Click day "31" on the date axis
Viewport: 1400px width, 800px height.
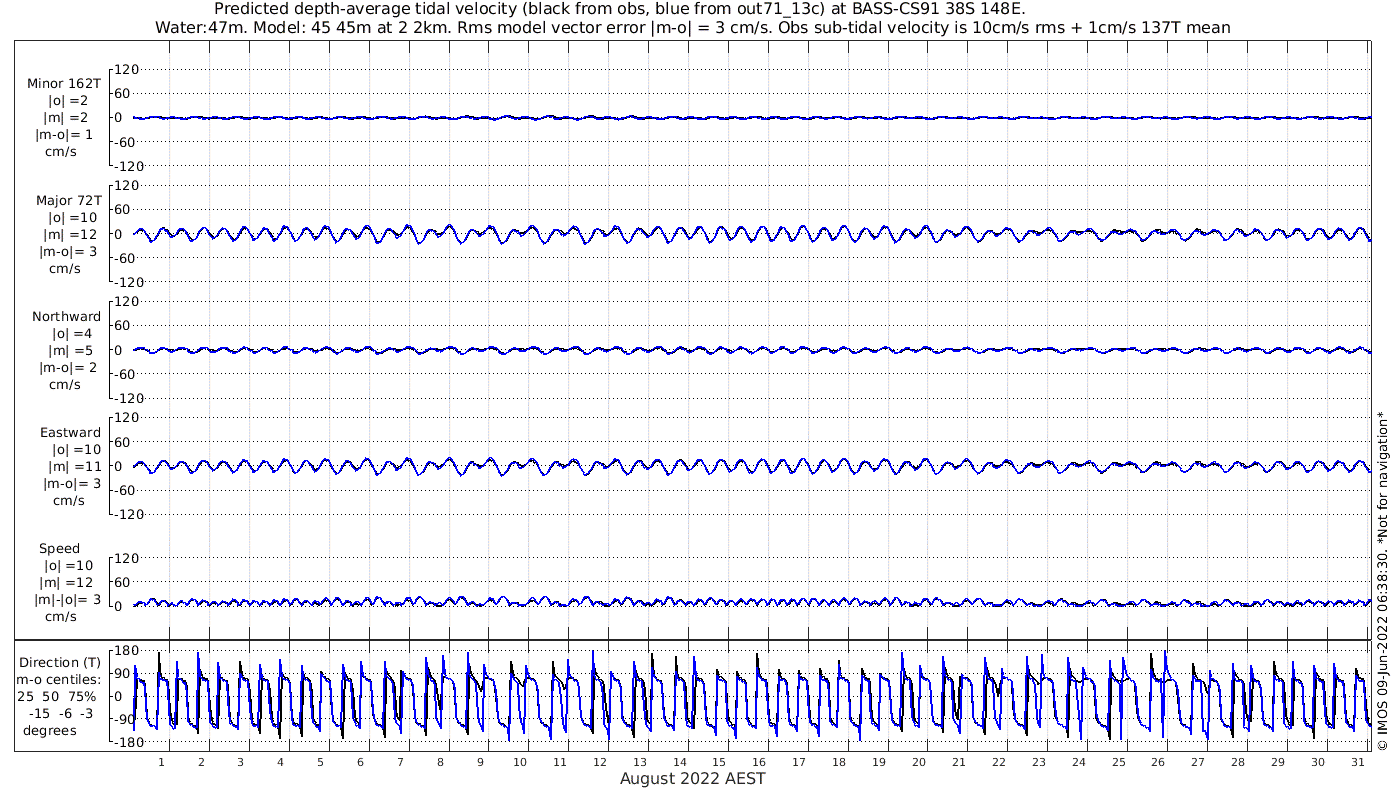tap(1358, 762)
